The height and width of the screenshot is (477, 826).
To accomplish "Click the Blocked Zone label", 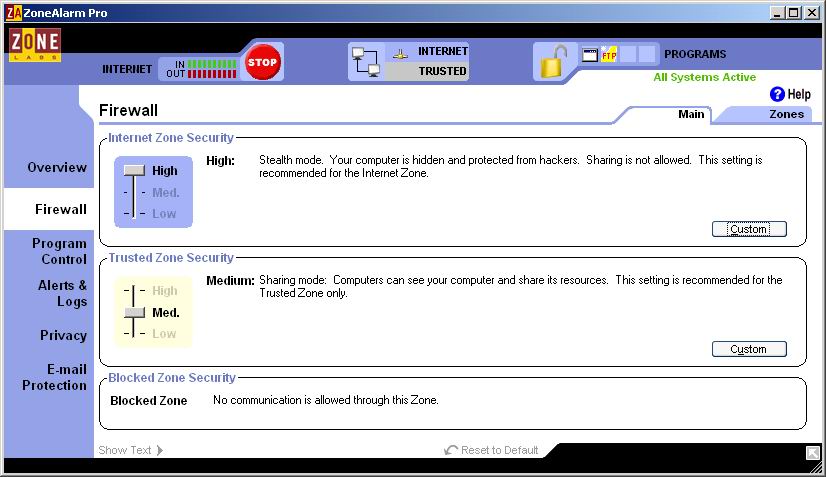I will coord(149,401).
